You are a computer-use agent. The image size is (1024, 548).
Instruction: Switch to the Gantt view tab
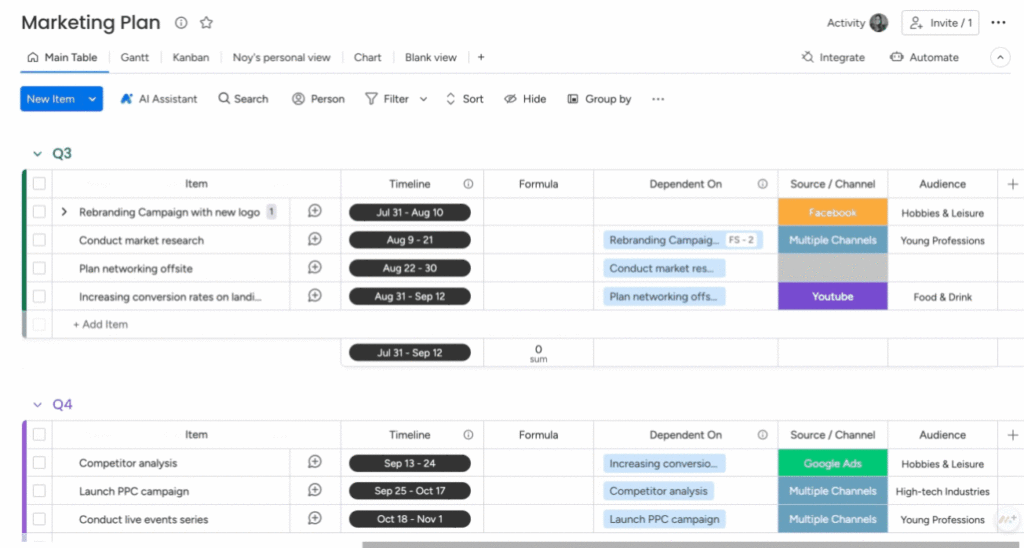pyautogui.click(x=134, y=58)
